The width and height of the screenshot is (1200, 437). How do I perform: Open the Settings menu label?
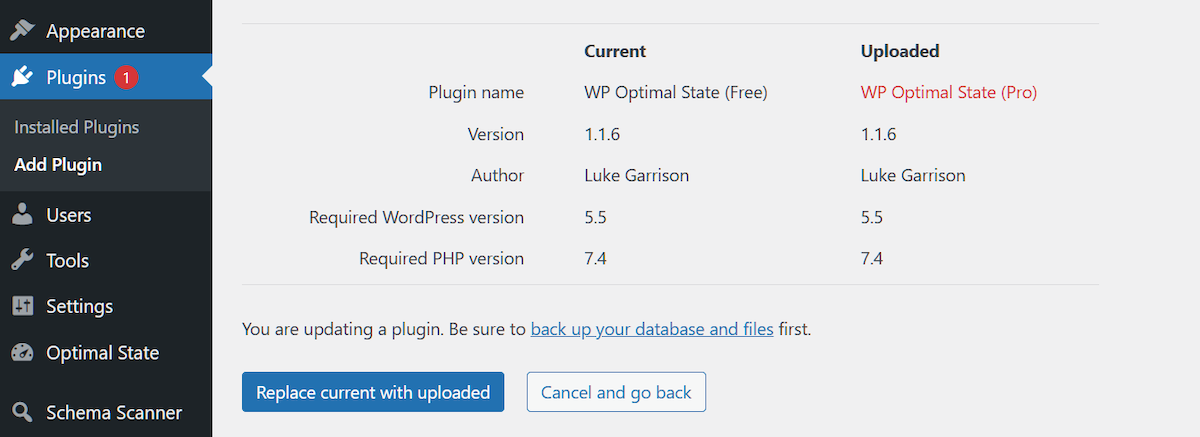tap(79, 307)
